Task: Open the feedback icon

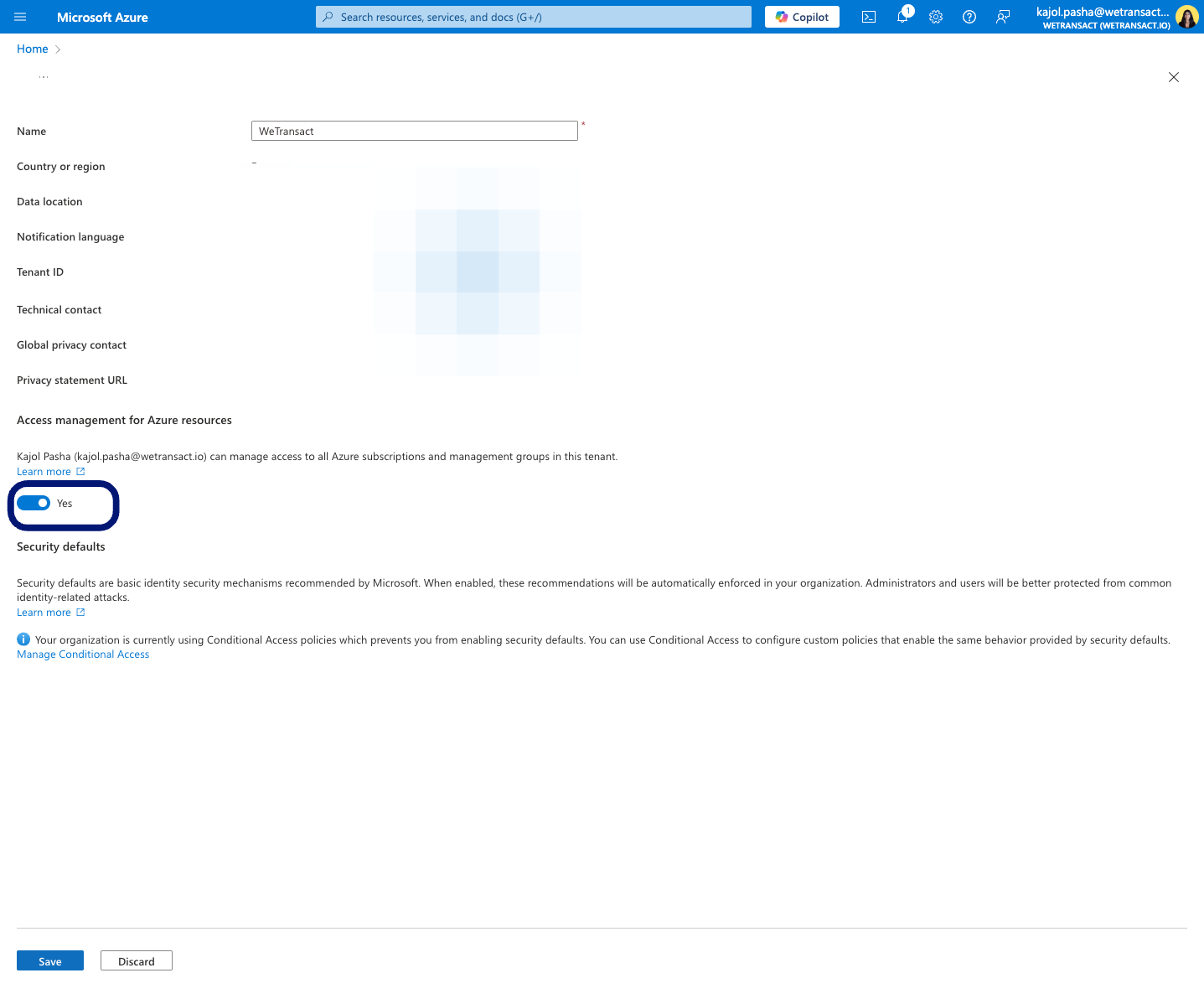Action: (1003, 17)
